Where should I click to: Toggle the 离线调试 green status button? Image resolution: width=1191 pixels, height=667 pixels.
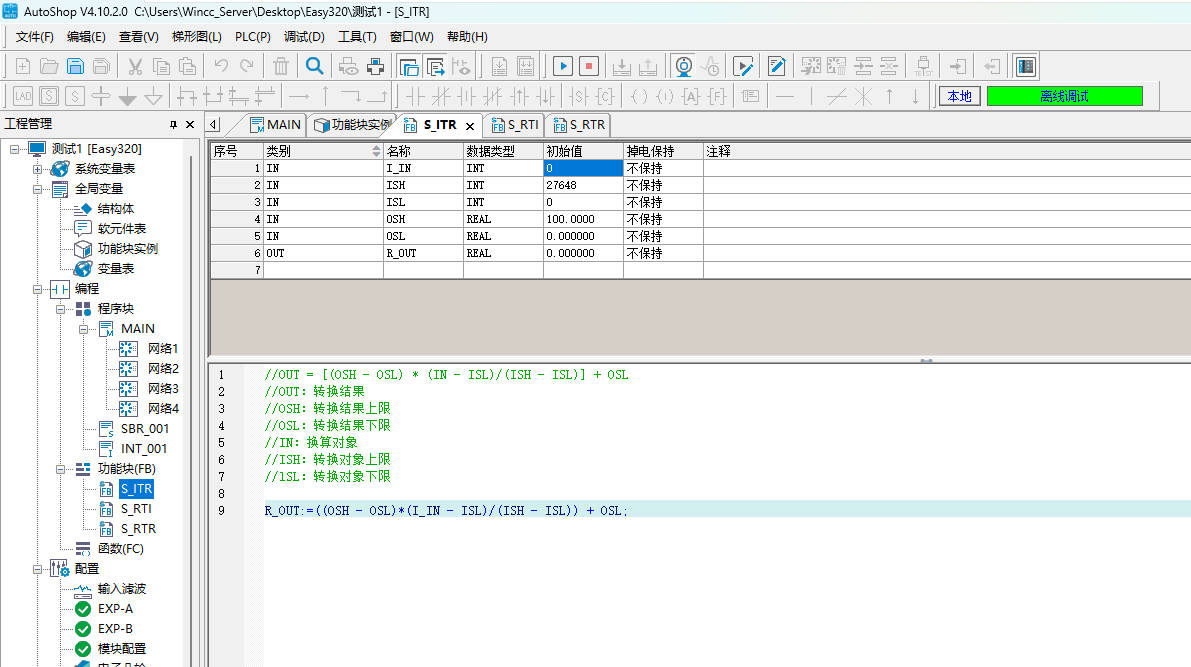(x=1064, y=96)
